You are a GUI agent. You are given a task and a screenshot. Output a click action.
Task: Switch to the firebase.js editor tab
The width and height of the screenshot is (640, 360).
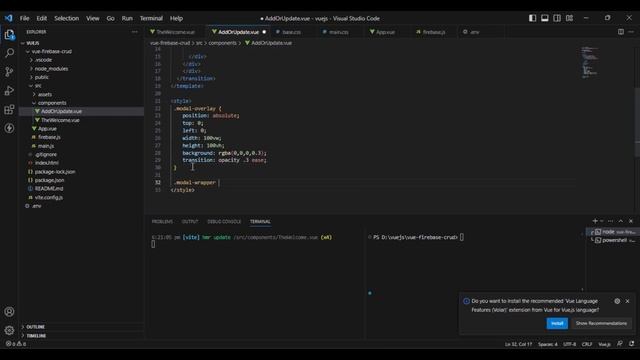tap(433, 32)
